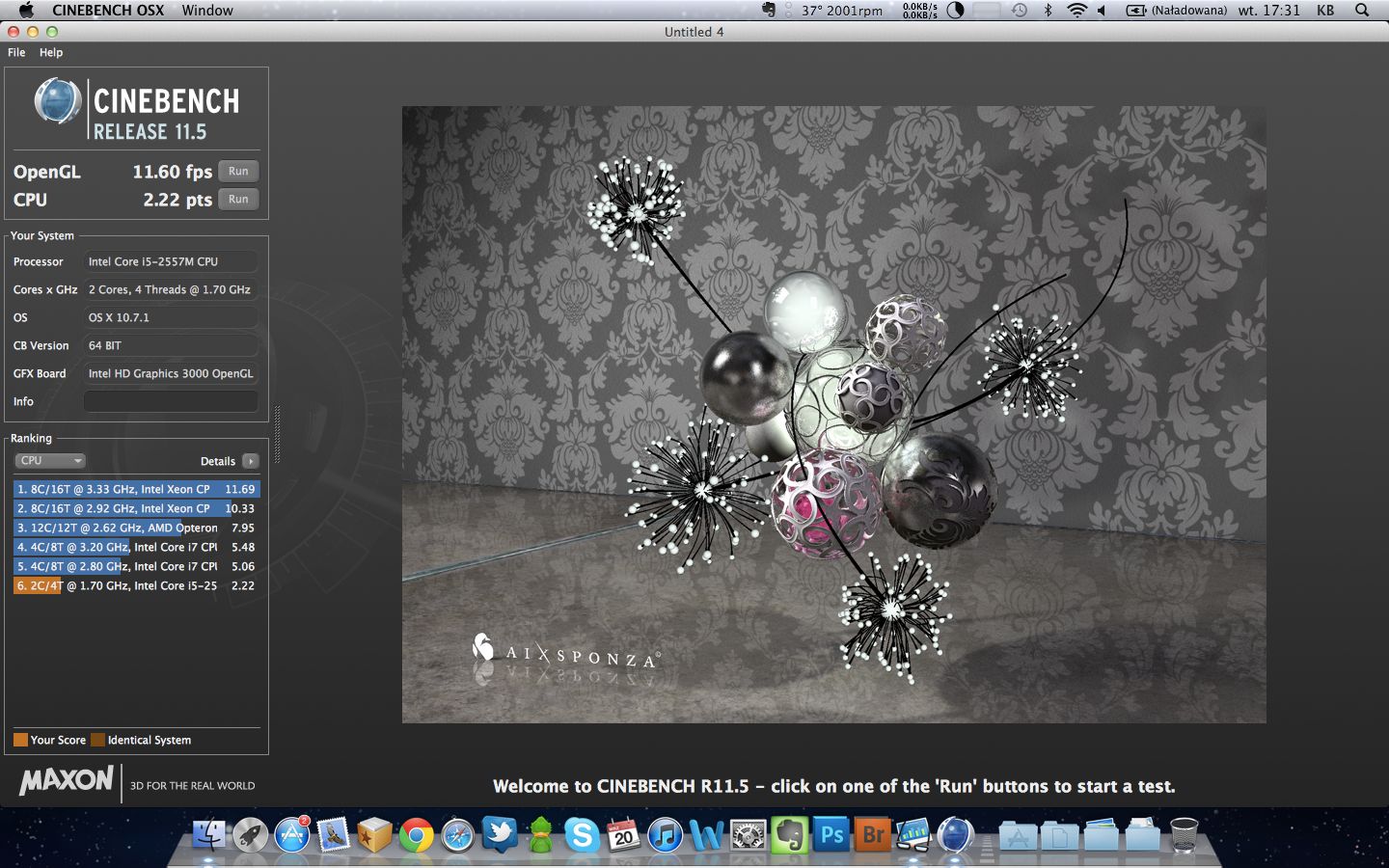Click the CB Version field 64 BIT
1389x868 pixels.
(x=171, y=345)
